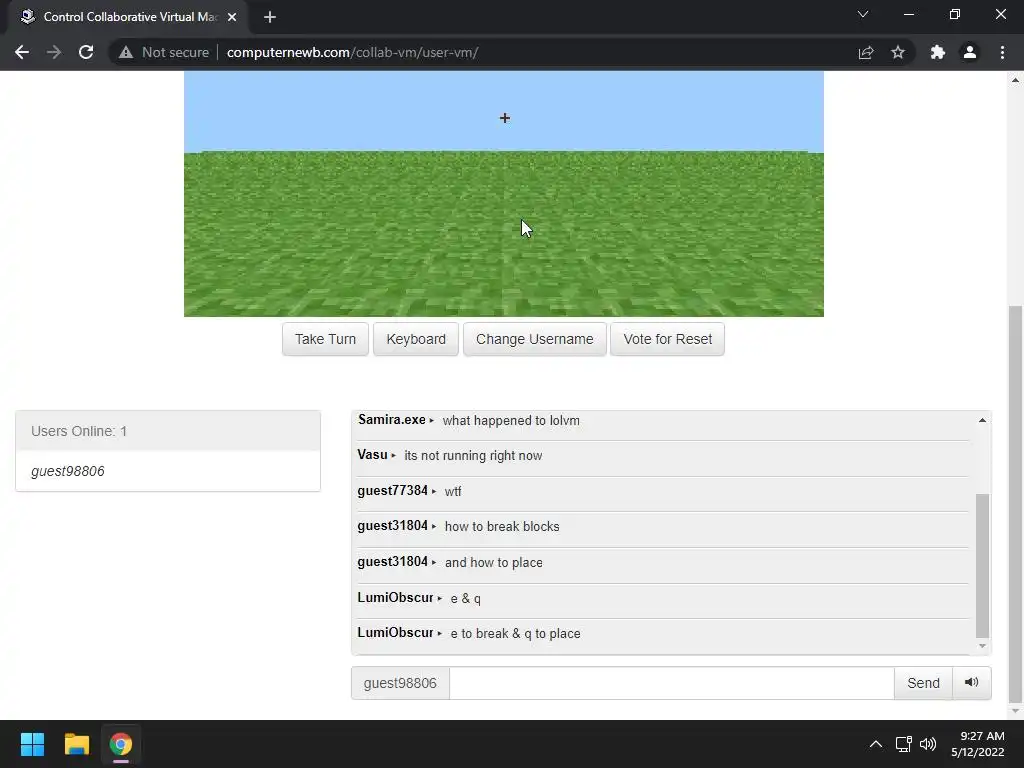1024x768 pixels.
Task: Open the Chrome profile icon
Action: (x=970, y=52)
